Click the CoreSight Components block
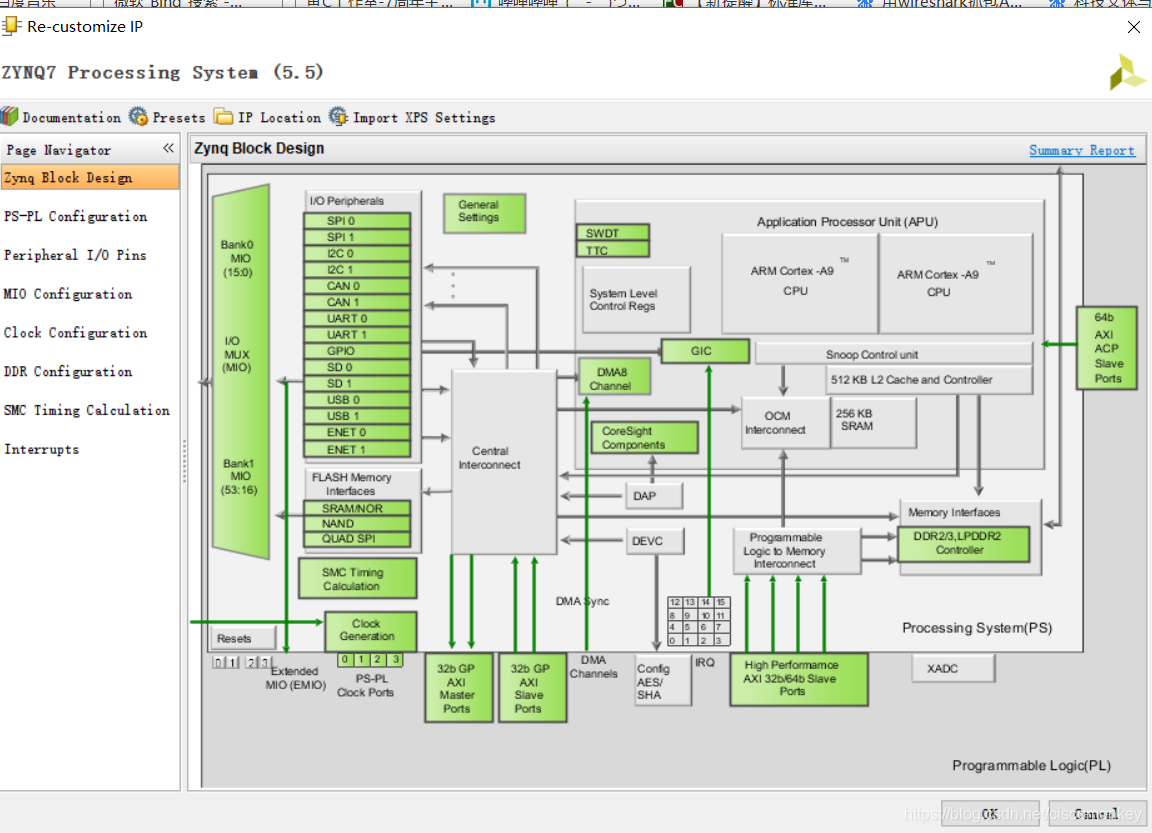1152x833 pixels. pos(644,438)
